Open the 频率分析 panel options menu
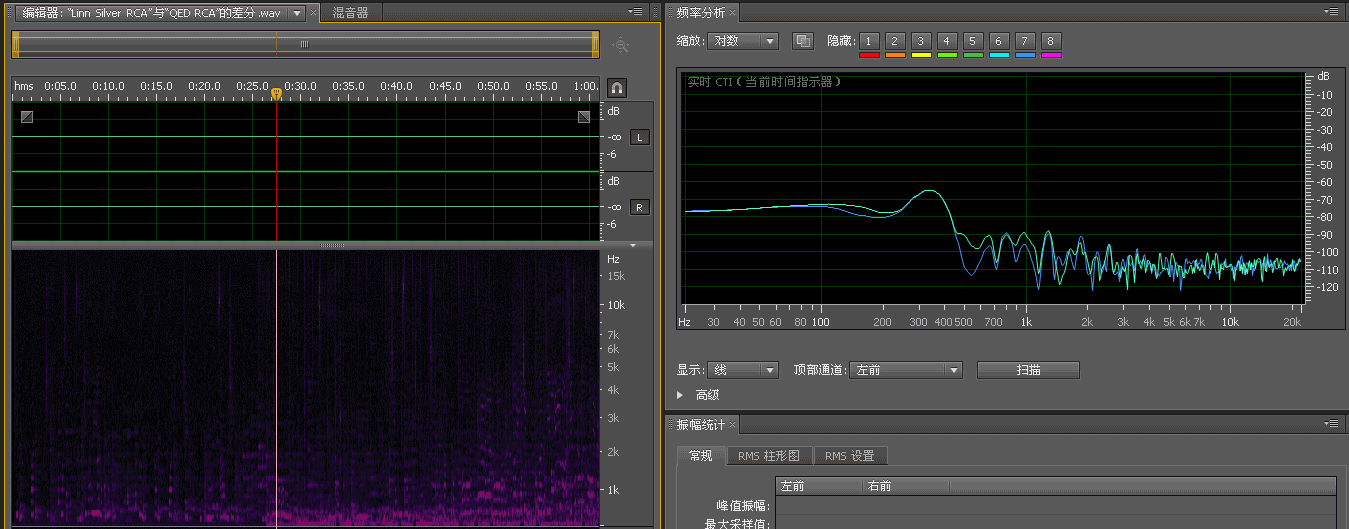 (x=1331, y=12)
